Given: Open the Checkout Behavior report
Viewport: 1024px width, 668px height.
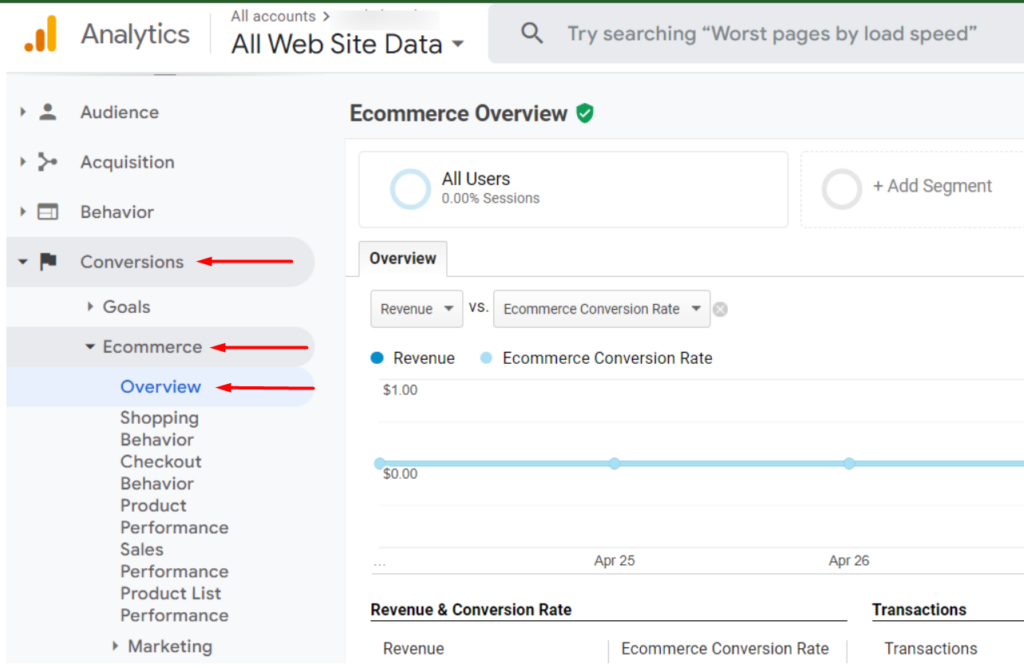Looking at the screenshot, I should [x=161, y=472].
